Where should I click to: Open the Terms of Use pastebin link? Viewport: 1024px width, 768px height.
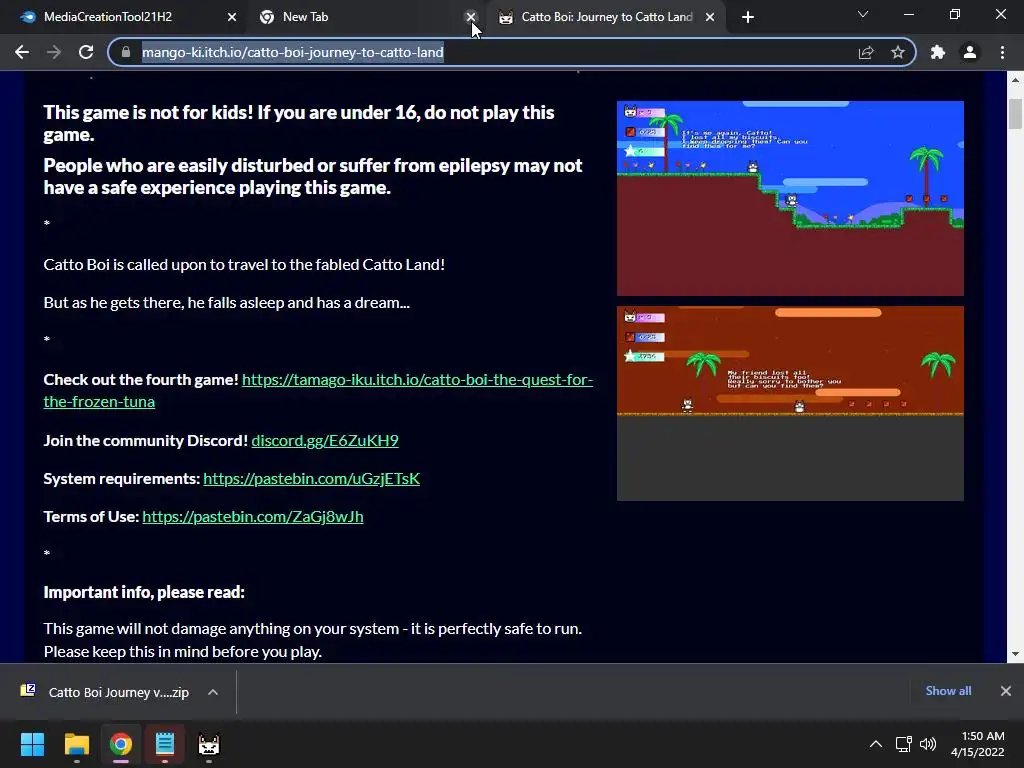pos(253,517)
